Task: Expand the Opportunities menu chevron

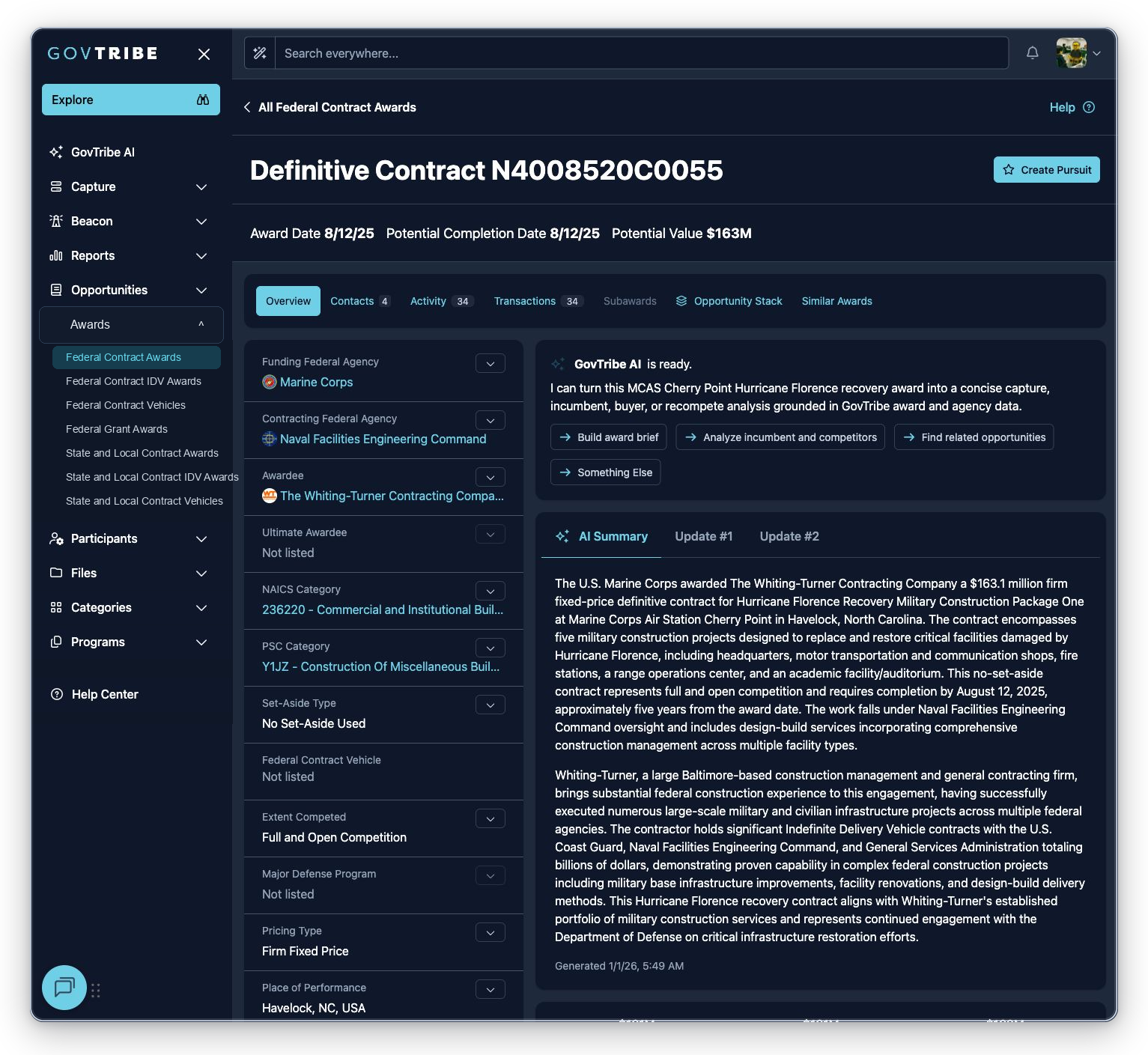Action: point(201,290)
